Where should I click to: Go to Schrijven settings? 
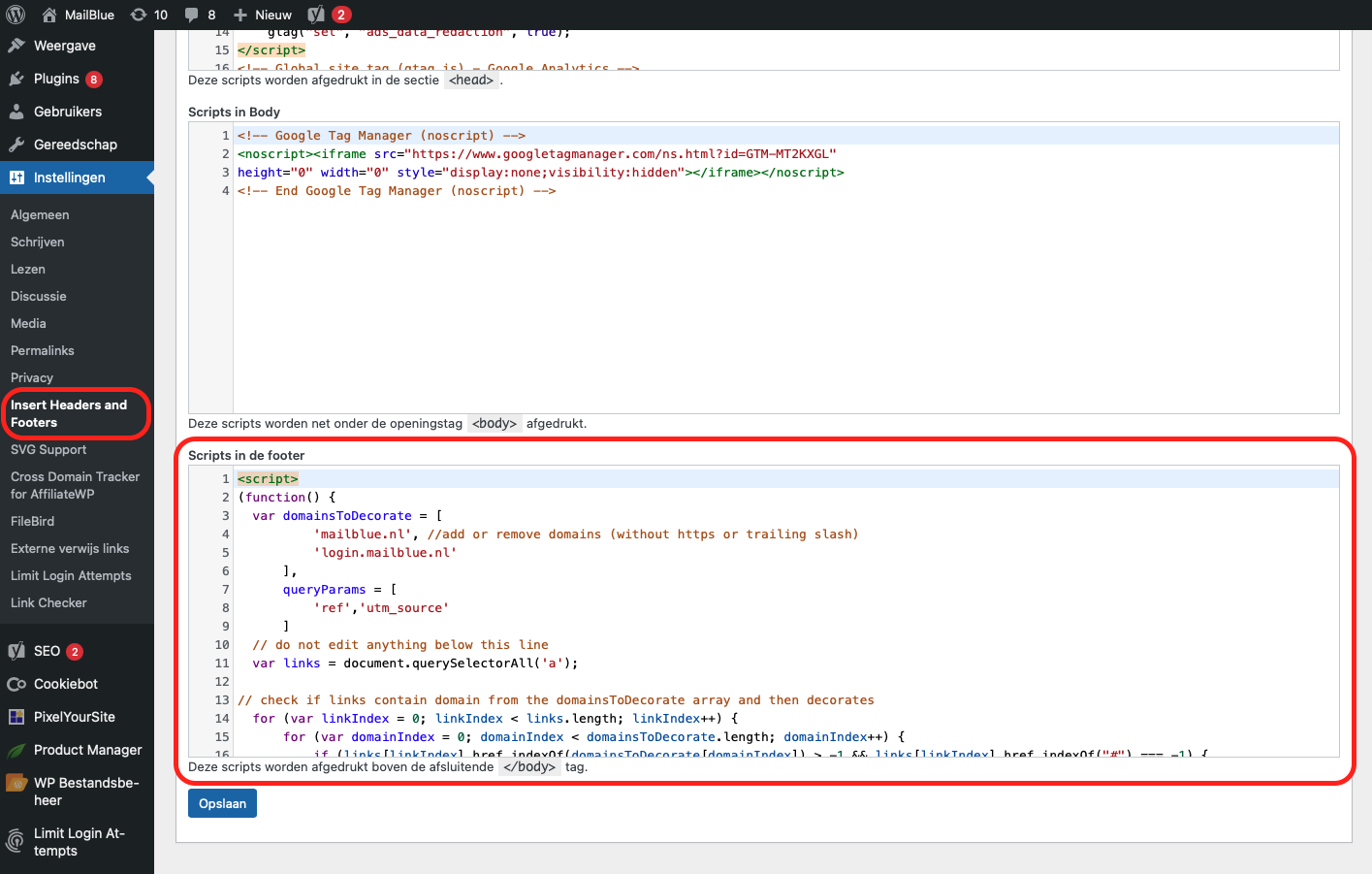[38, 242]
